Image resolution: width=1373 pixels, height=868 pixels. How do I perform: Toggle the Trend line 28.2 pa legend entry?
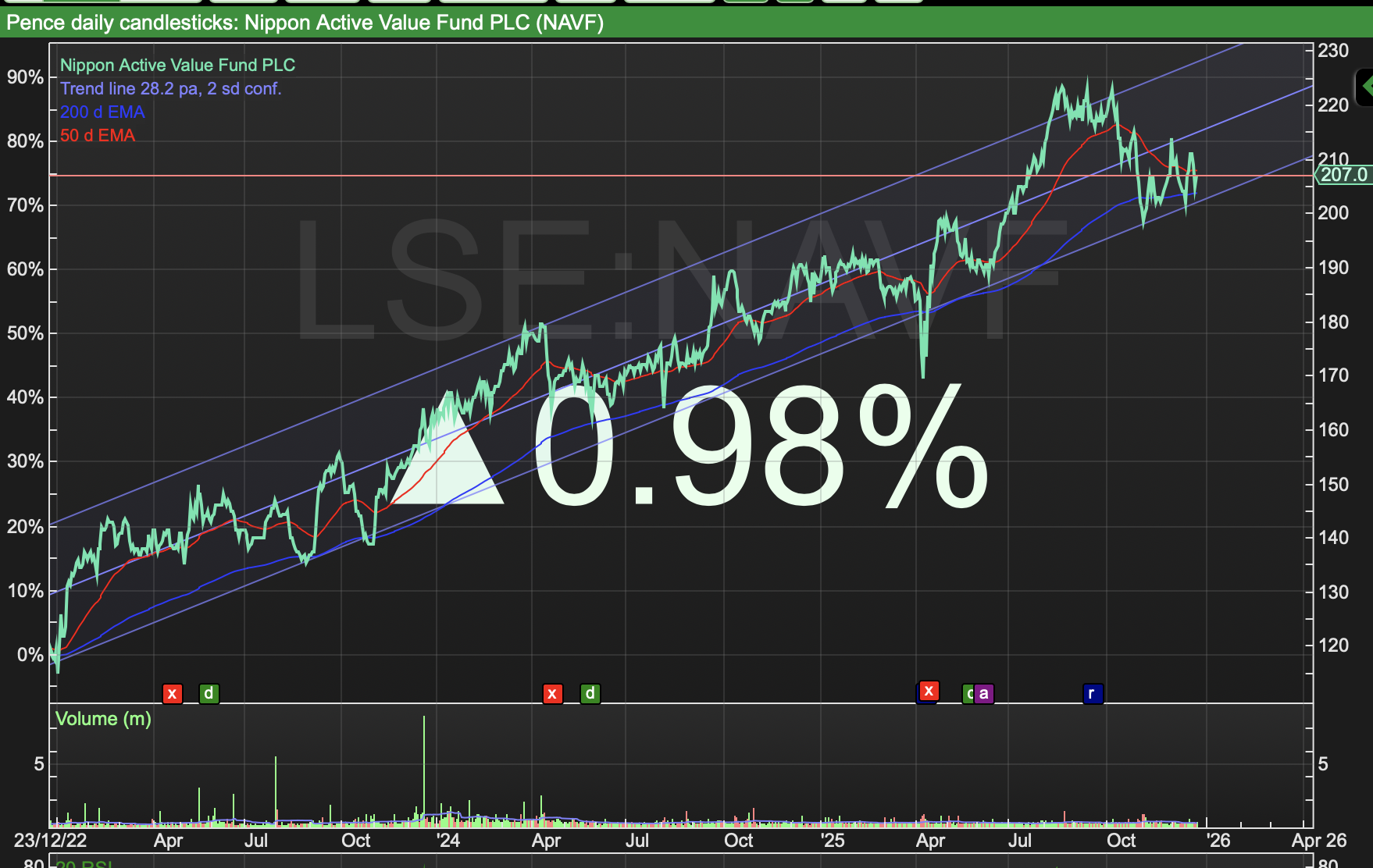coord(170,89)
